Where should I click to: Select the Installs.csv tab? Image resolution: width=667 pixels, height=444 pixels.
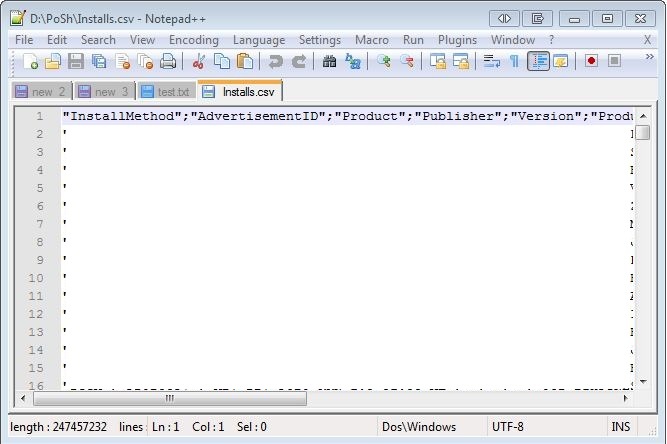click(240, 91)
